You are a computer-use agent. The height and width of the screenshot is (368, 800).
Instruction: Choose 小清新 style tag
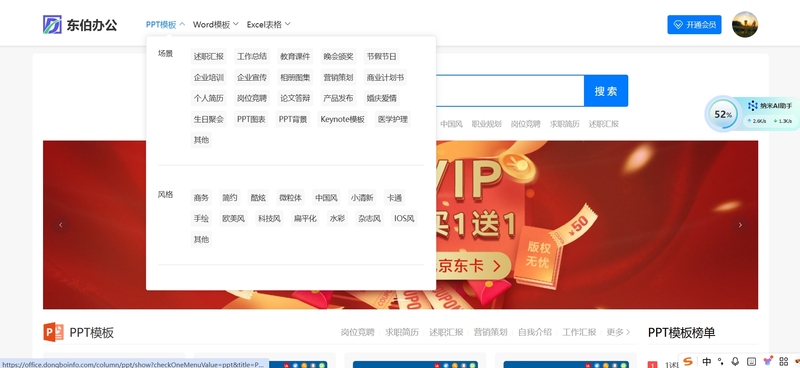coord(362,198)
